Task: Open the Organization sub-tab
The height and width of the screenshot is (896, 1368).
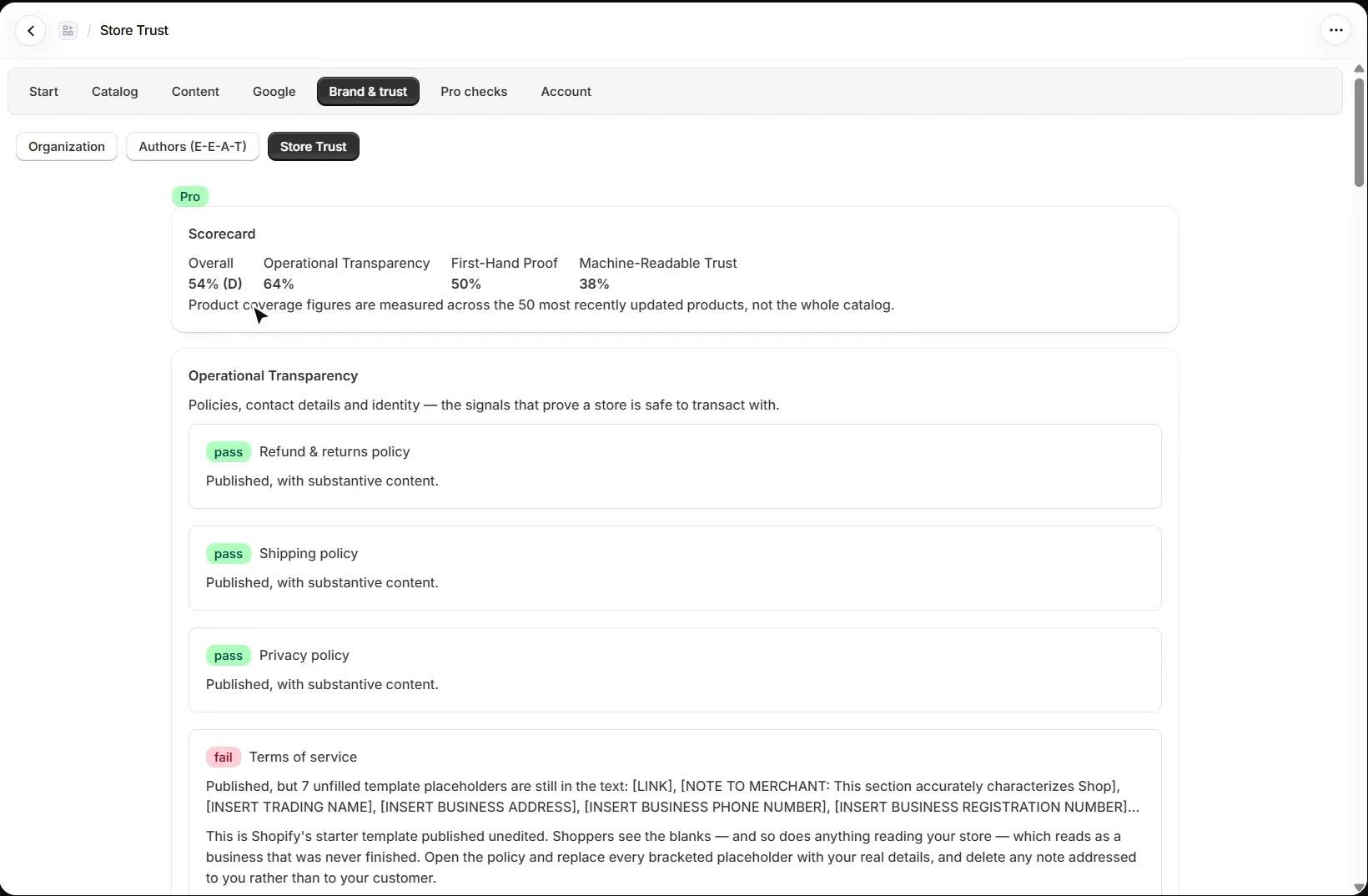Action: click(x=67, y=147)
